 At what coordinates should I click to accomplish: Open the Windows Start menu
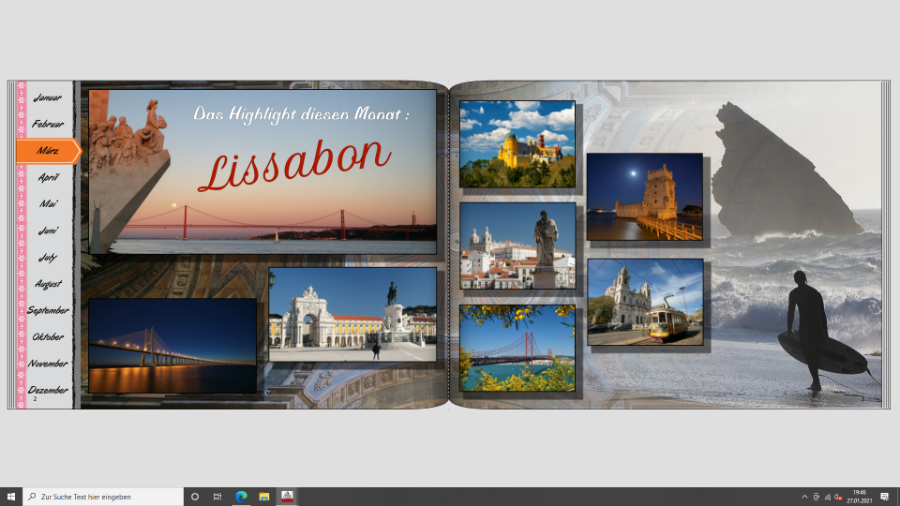(11, 496)
